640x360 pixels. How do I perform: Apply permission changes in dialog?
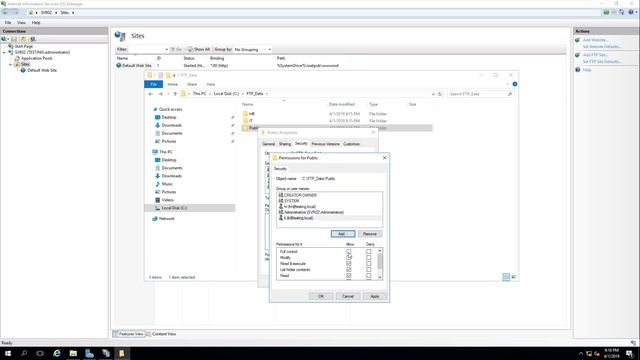[x=375, y=296]
